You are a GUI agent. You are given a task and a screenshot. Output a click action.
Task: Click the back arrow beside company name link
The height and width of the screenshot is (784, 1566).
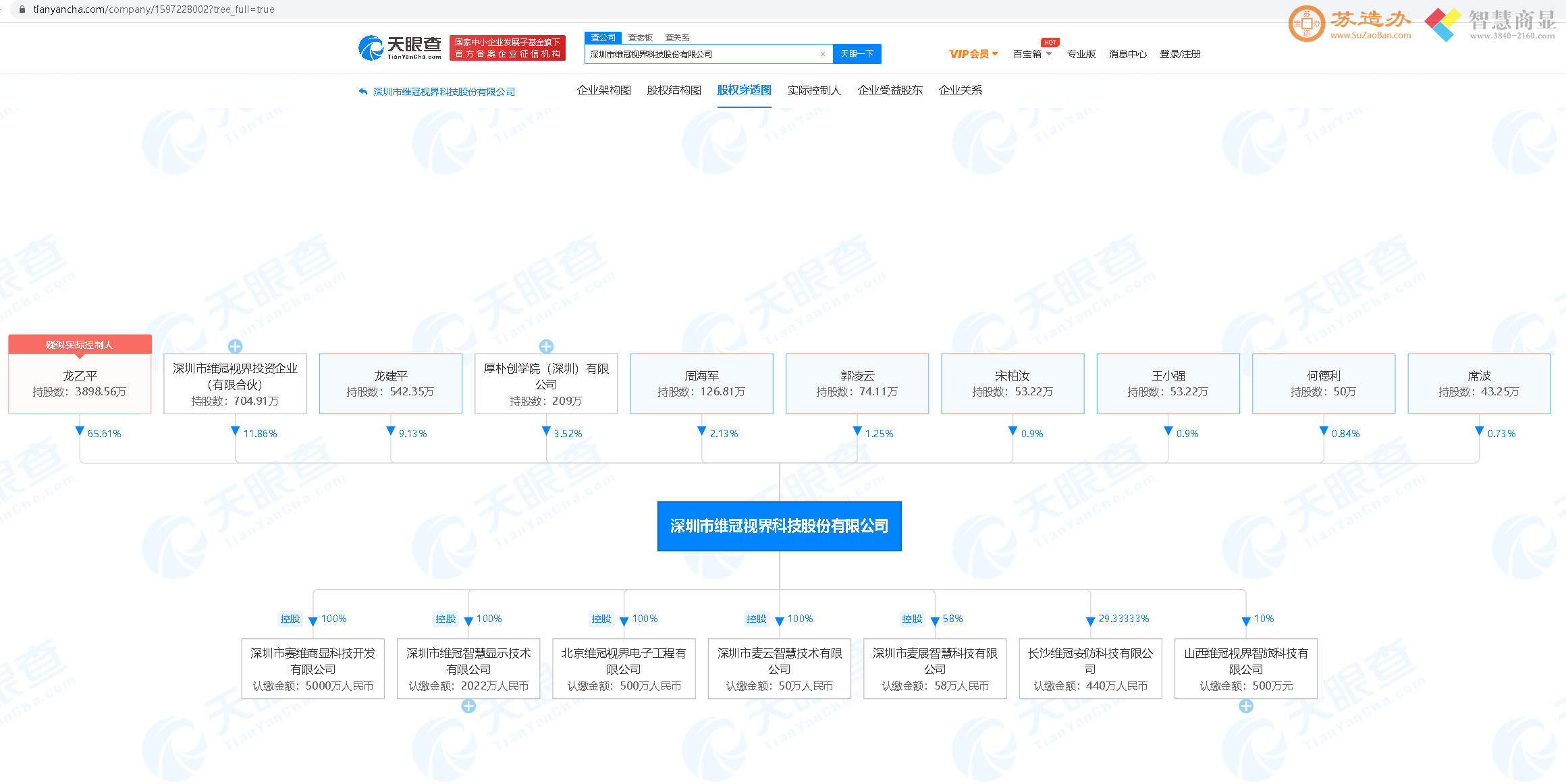click(363, 91)
